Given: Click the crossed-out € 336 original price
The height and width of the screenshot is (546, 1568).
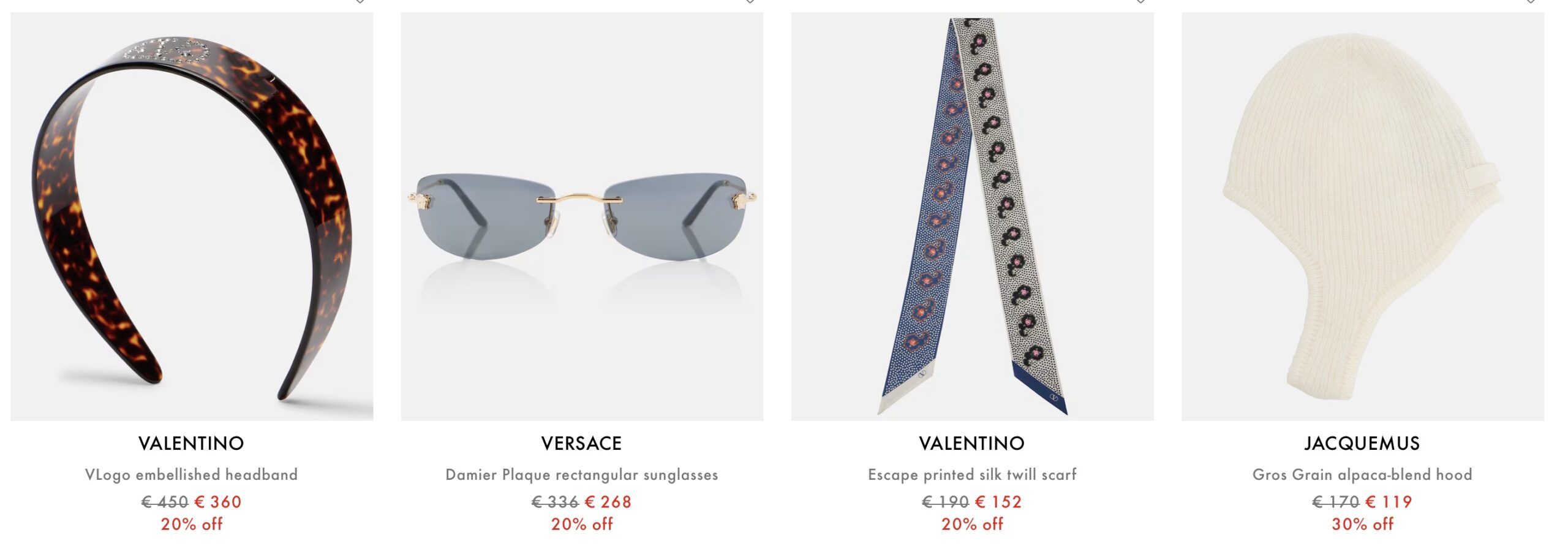Looking at the screenshot, I should click(x=555, y=502).
